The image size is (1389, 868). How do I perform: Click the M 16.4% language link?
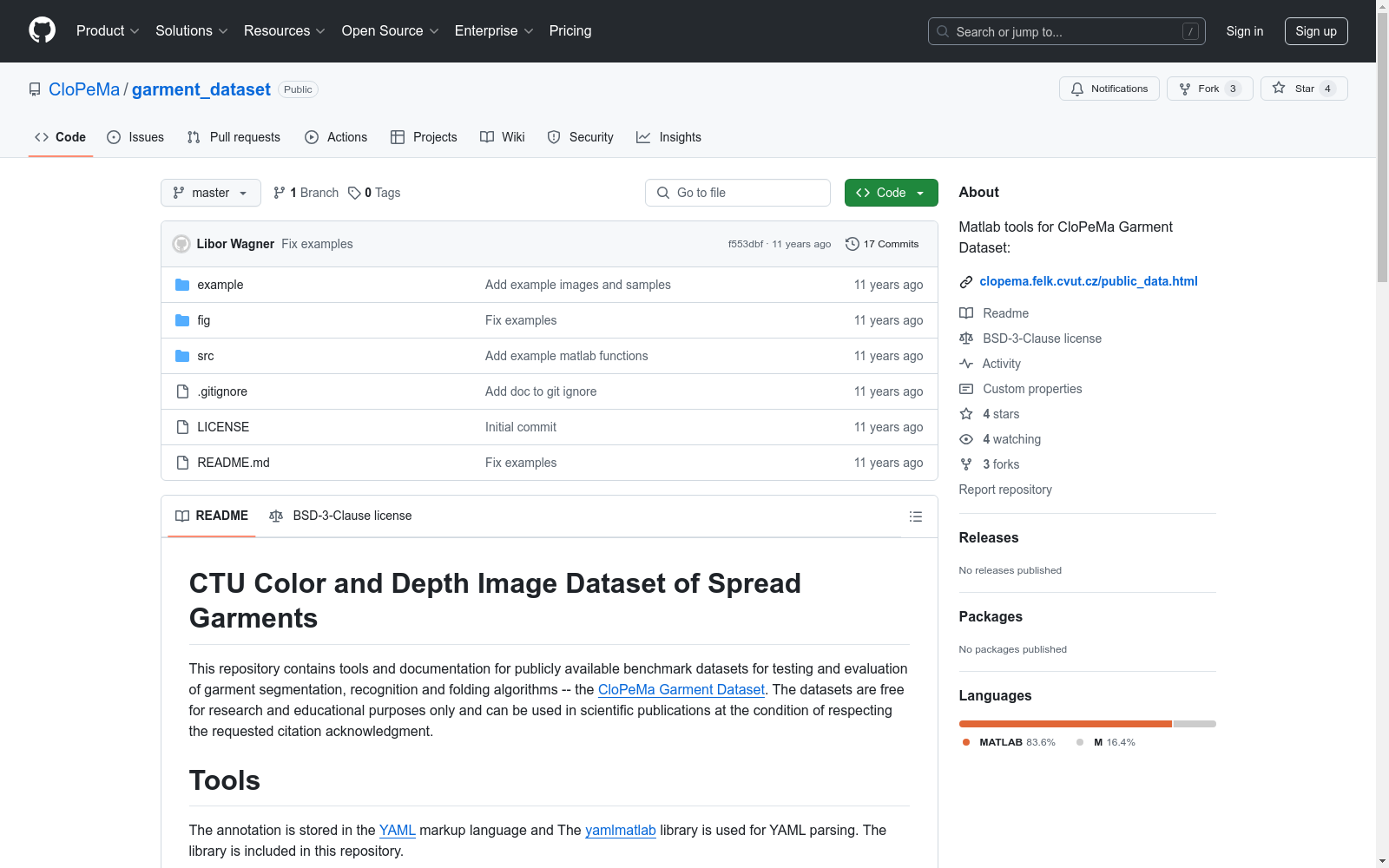[1106, 742]
